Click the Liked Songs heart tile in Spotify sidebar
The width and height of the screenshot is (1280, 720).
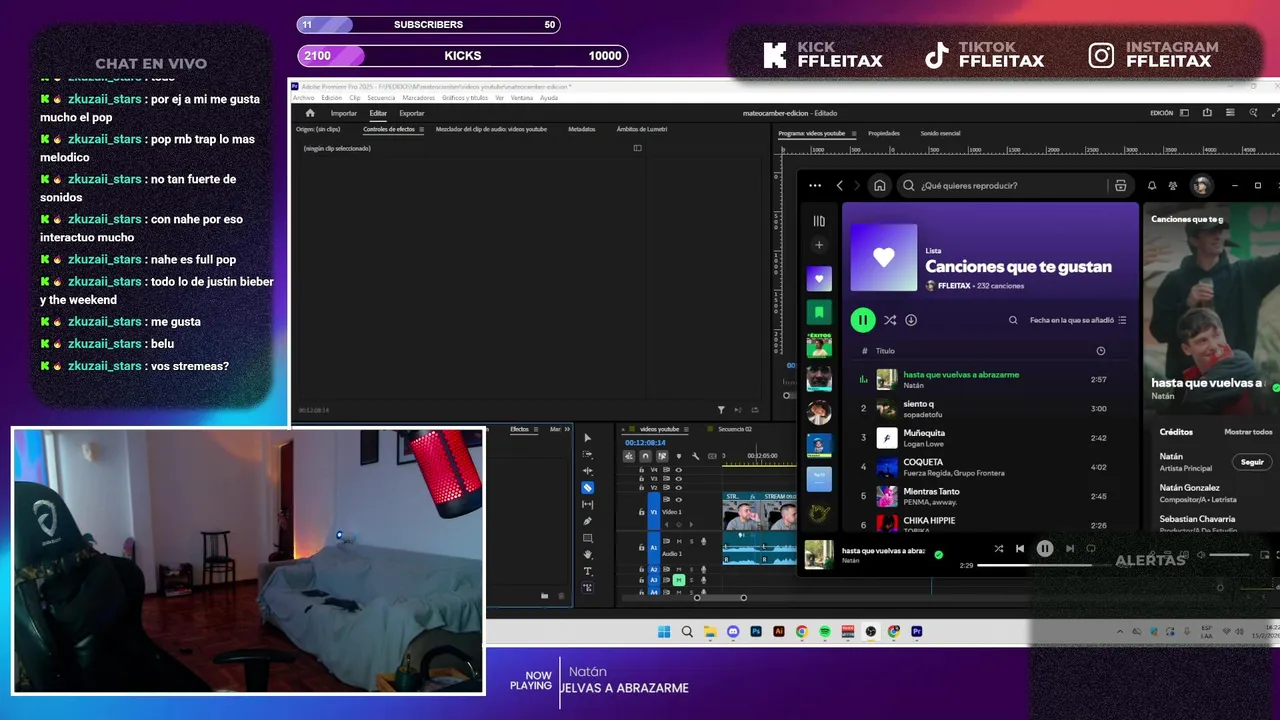(x=819, y=279)
